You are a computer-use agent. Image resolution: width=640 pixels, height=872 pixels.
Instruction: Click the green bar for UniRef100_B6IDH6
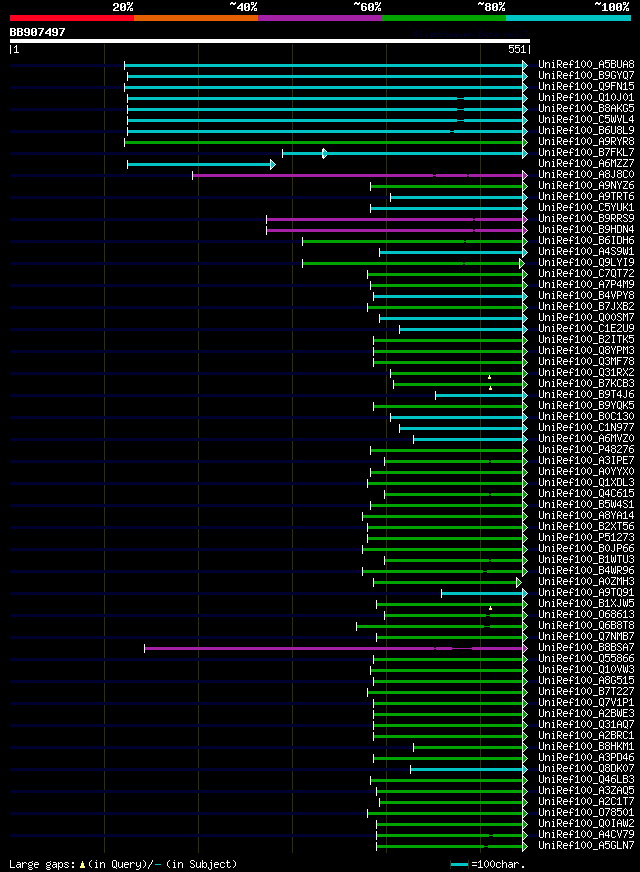click(413, 242)
